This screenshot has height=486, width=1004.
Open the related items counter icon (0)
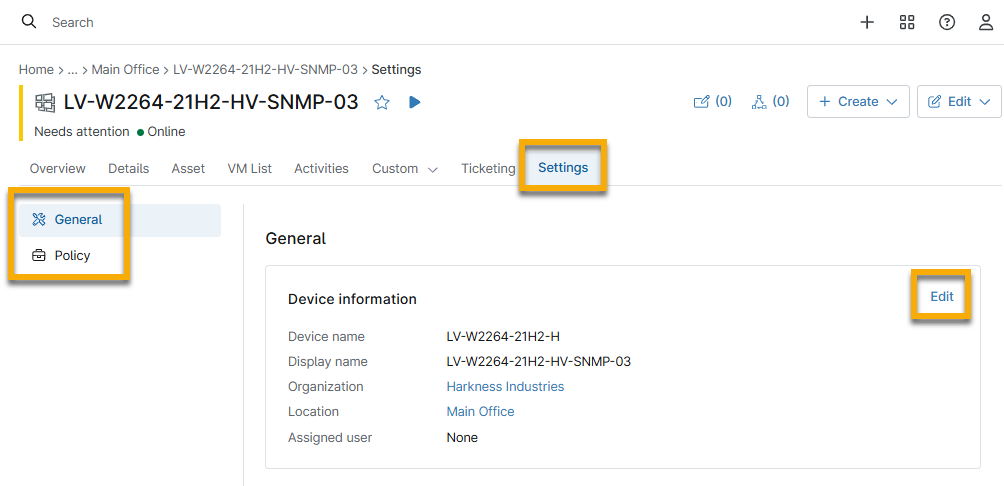click(770, 102)
